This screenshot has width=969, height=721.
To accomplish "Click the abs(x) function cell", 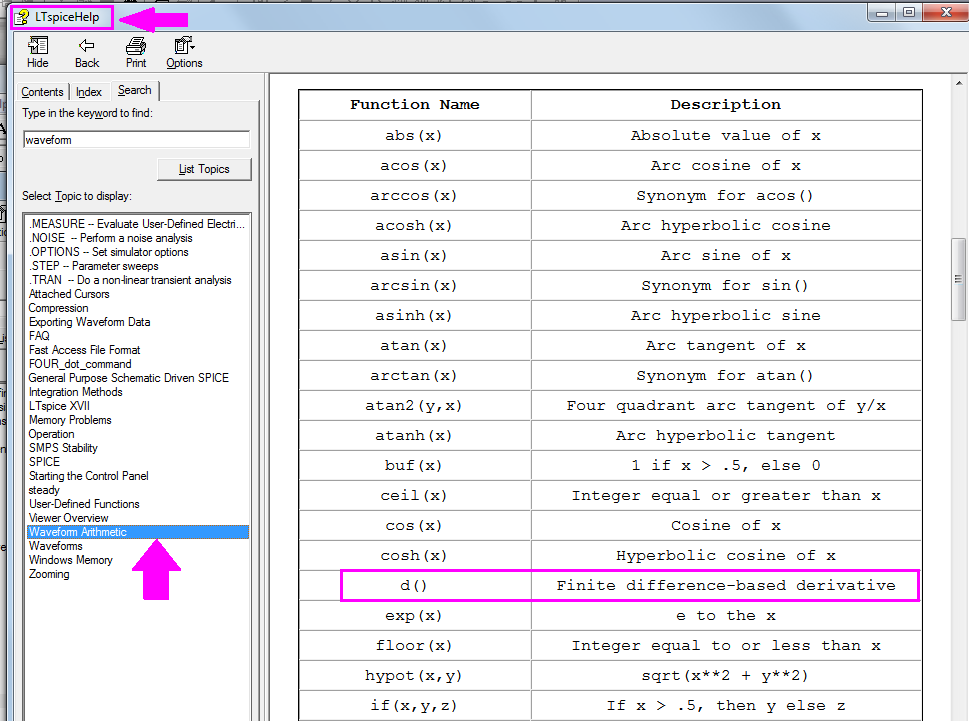I will pos(414,135).
